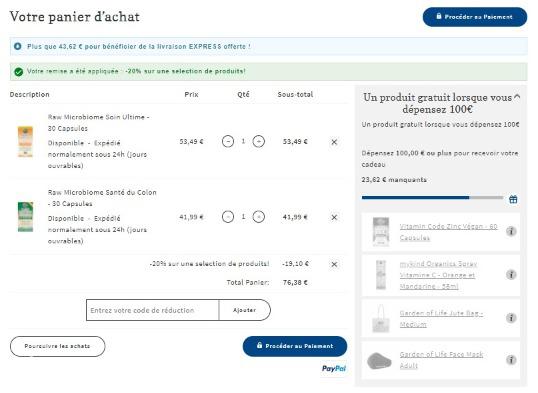Click the Vitamin Code Zinc product image

(x=381, y=232)
